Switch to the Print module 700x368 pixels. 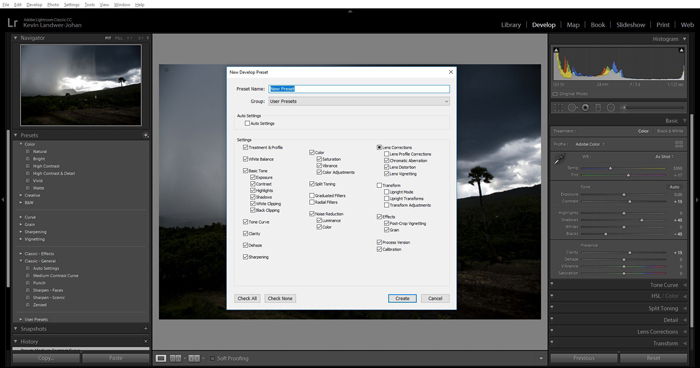point(663,25)
